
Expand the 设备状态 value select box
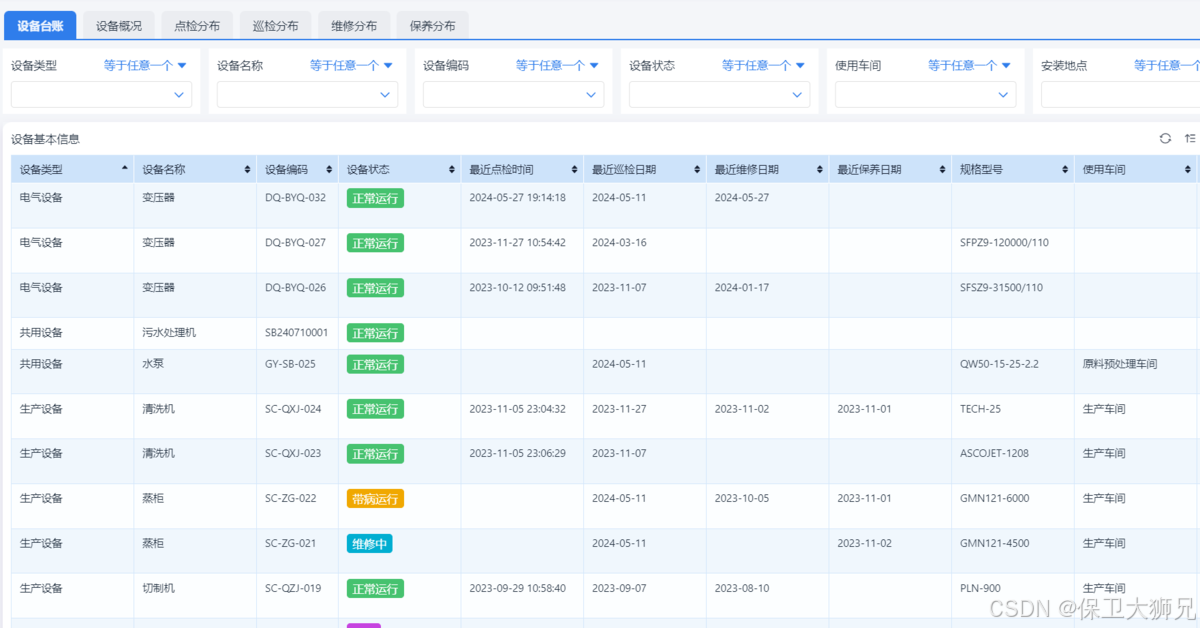719,95
